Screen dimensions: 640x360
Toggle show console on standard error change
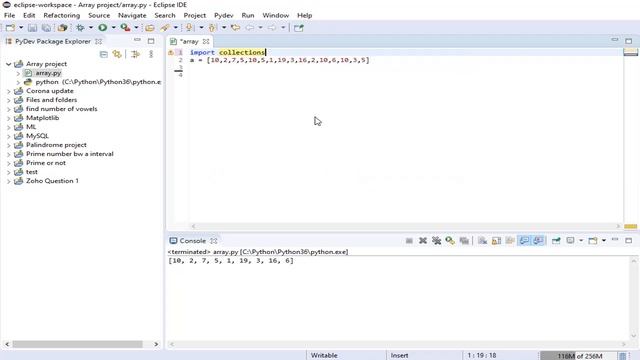539,241
